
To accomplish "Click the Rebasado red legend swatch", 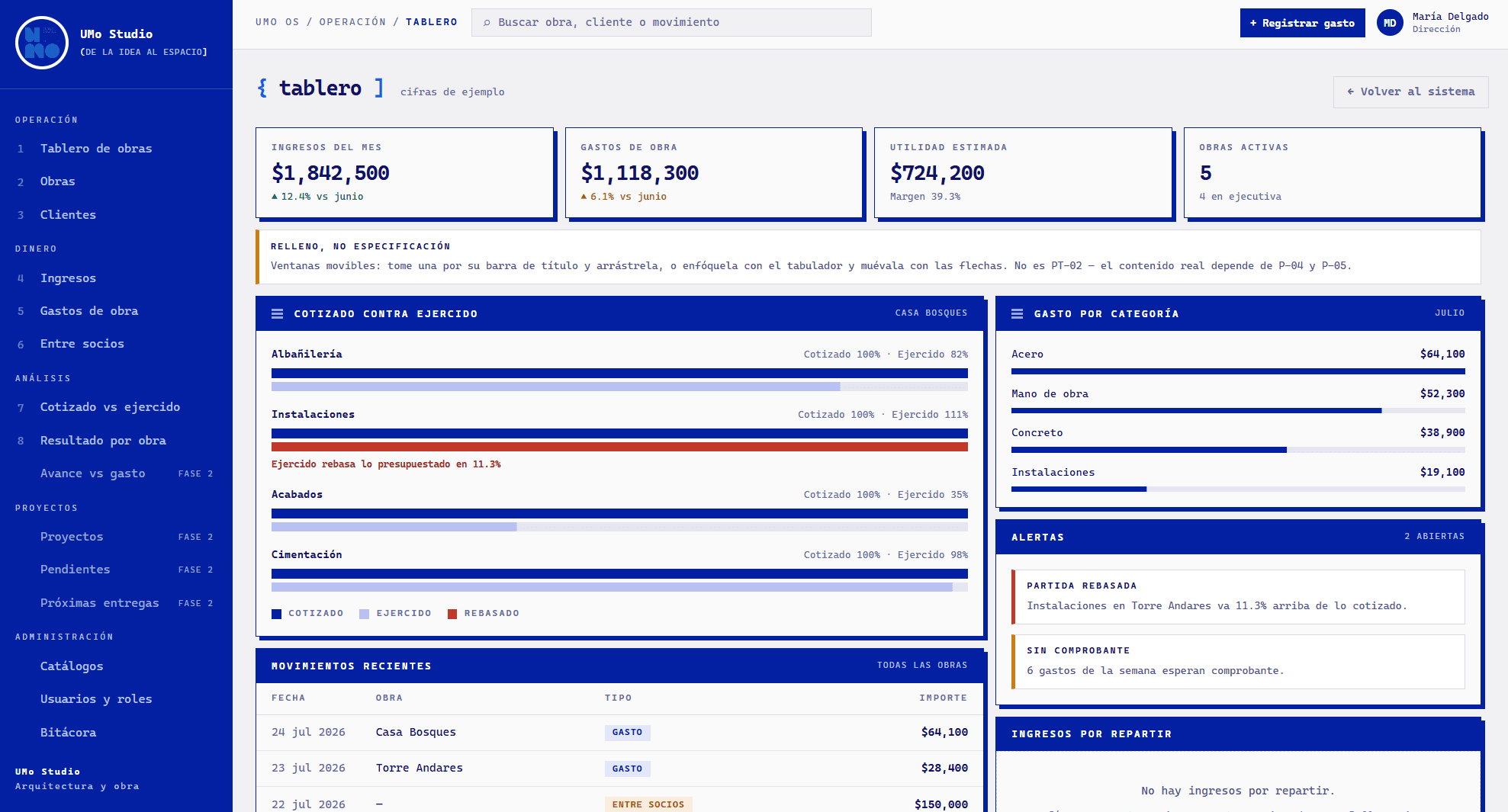I will click(x=452, y=614).
